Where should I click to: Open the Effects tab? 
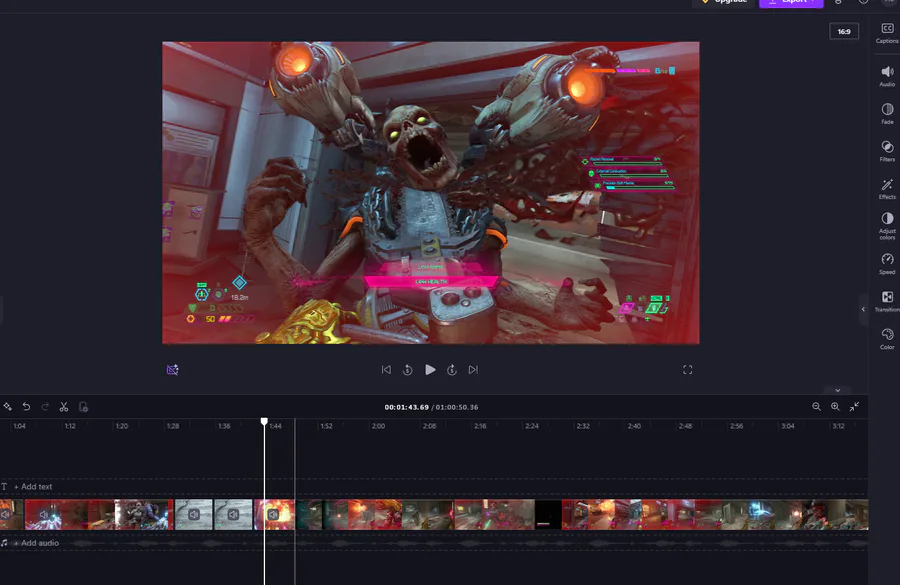(x=887, y=188)
